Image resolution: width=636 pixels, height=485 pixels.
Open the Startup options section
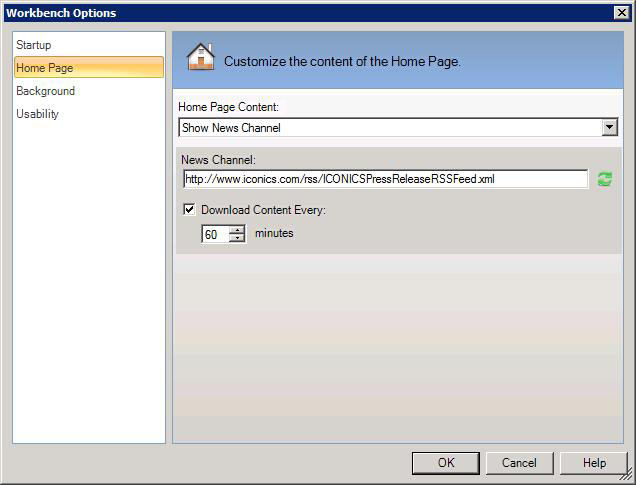click(34, 45)
